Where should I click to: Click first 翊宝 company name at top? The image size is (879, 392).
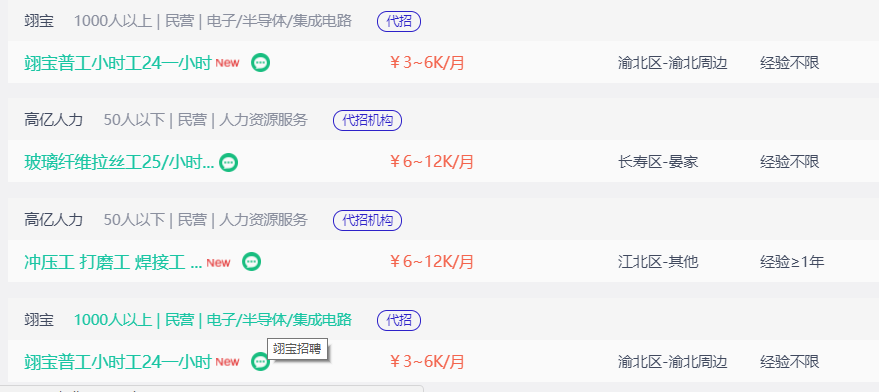[39, 21]
